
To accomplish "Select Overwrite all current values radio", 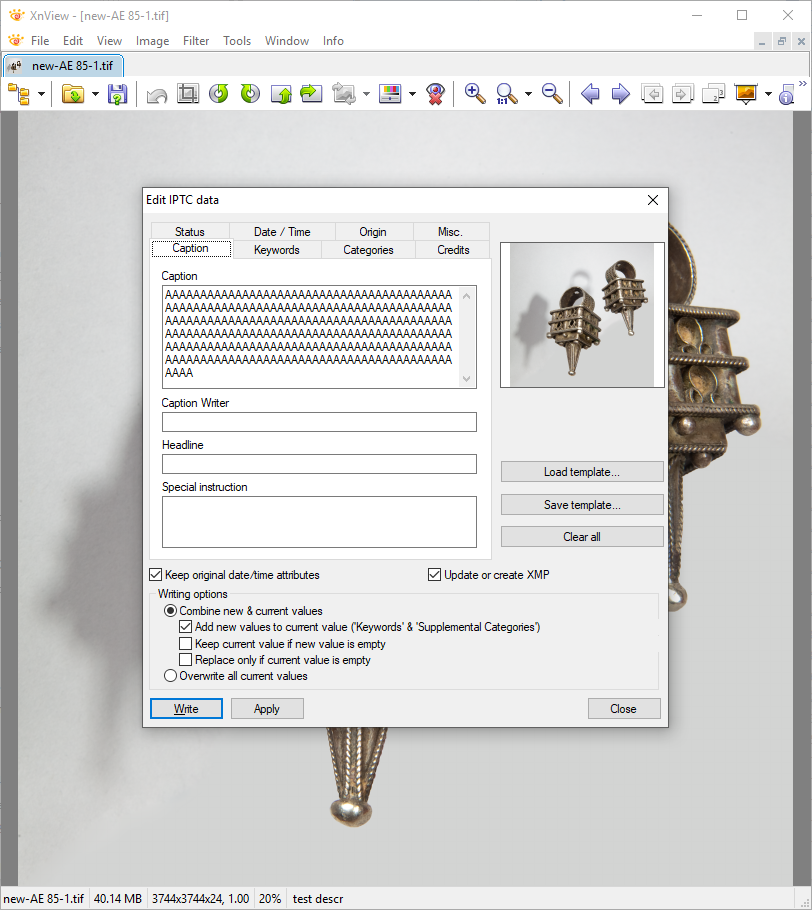I will click(170, 676).
